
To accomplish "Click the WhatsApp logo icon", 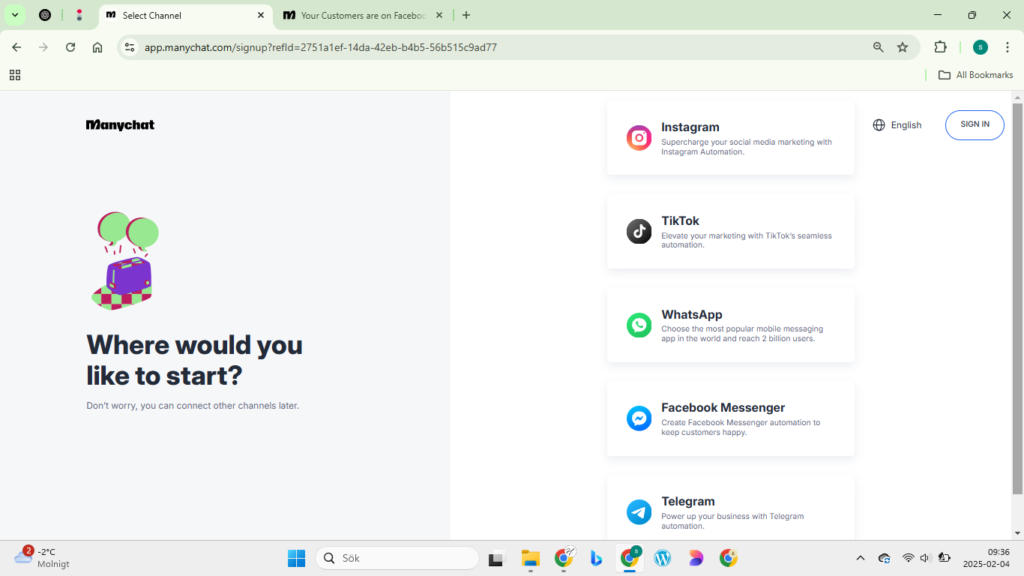I will coord(639,325).
